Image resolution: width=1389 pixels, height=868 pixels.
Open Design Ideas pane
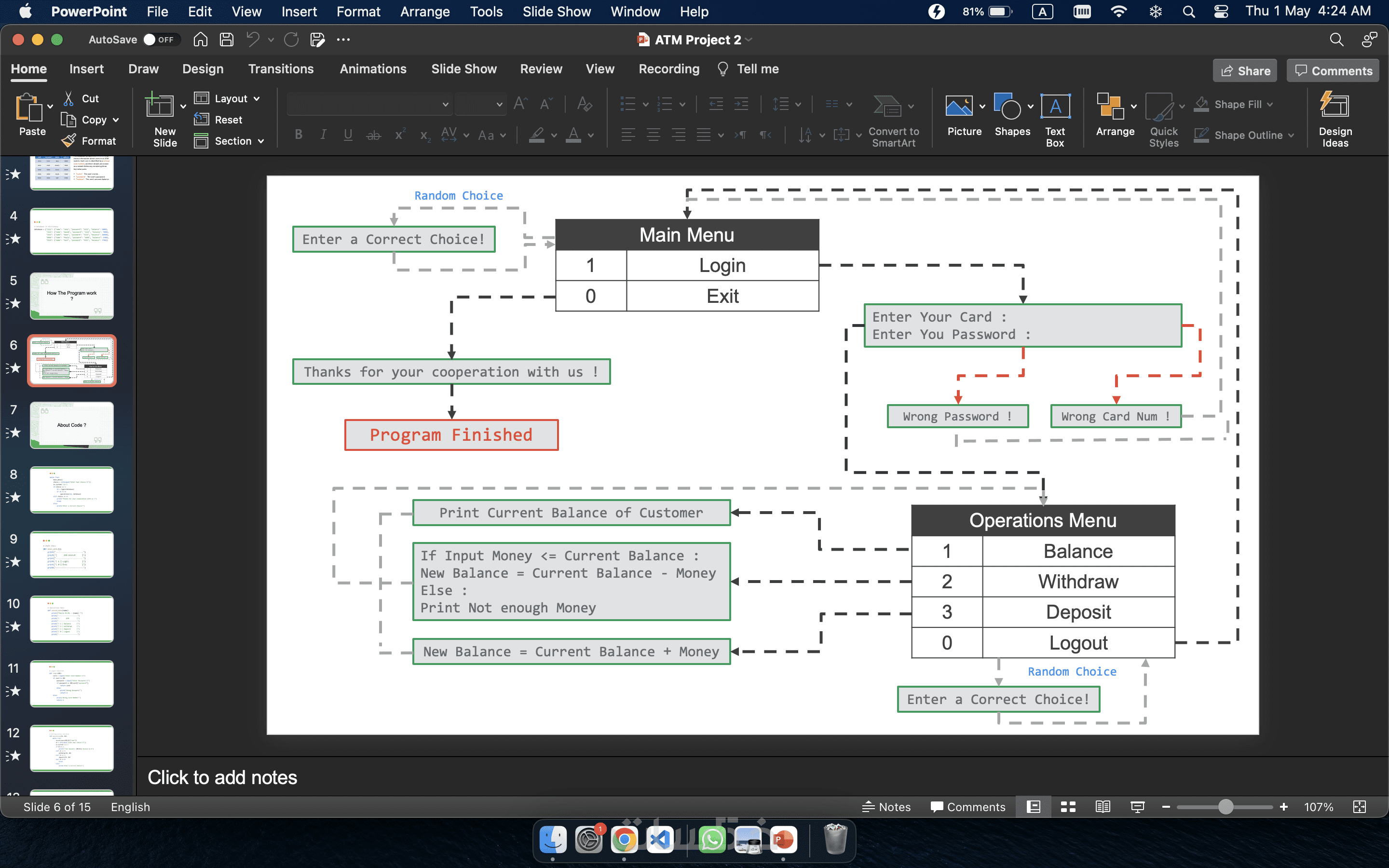[1335, 107]
